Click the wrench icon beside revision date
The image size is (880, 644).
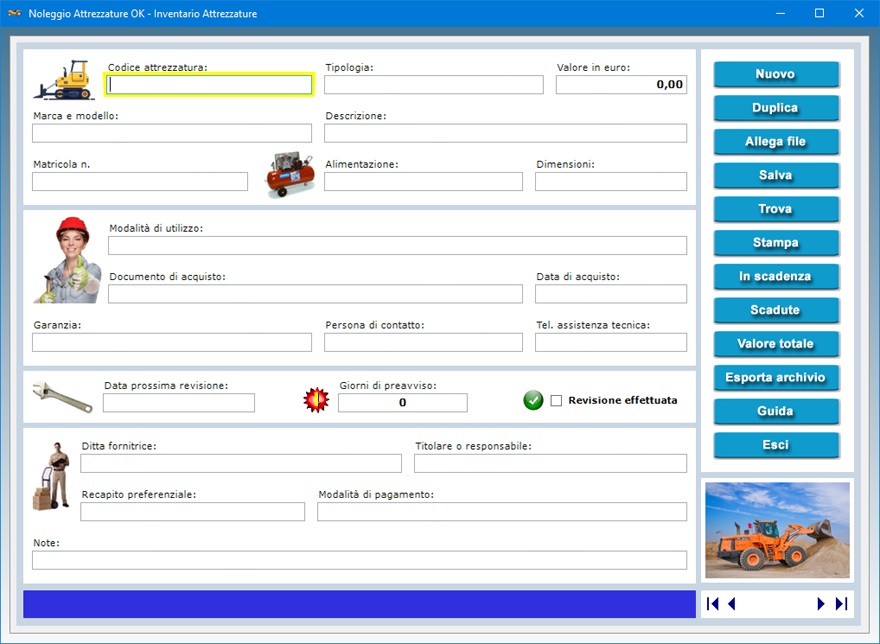click(62, 396)
